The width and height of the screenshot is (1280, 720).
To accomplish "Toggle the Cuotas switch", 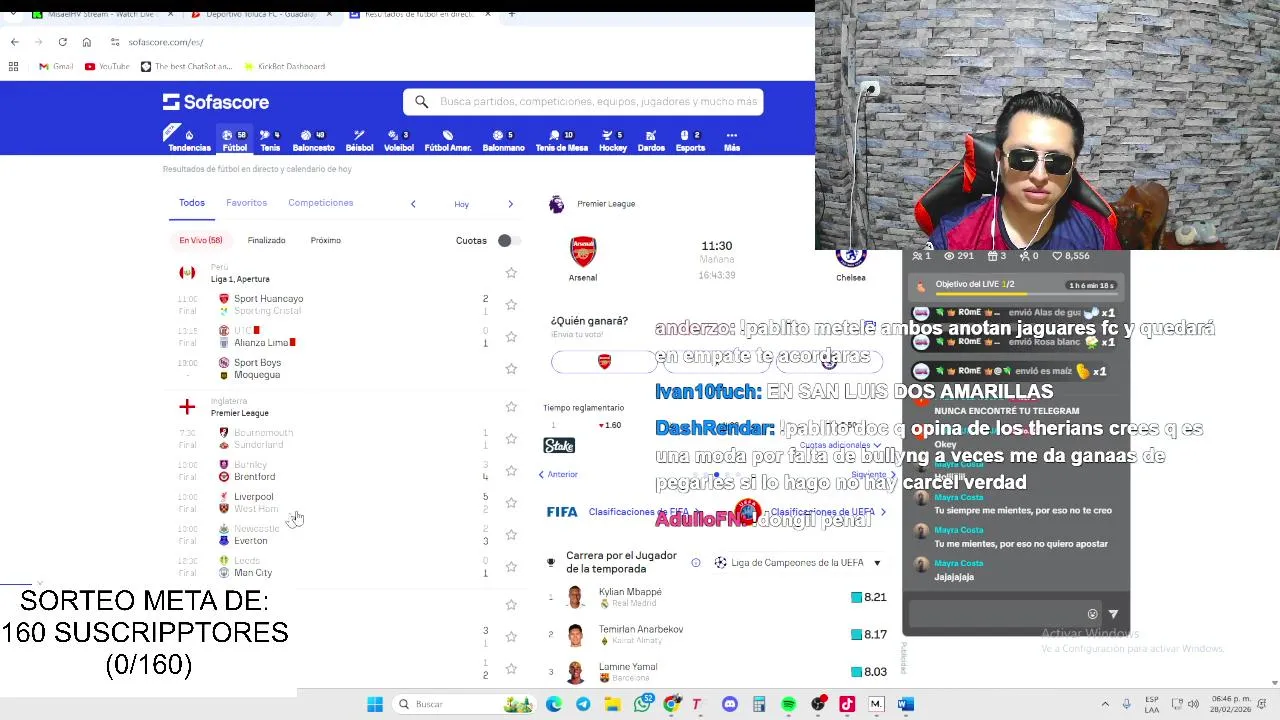I will [508, 240].
